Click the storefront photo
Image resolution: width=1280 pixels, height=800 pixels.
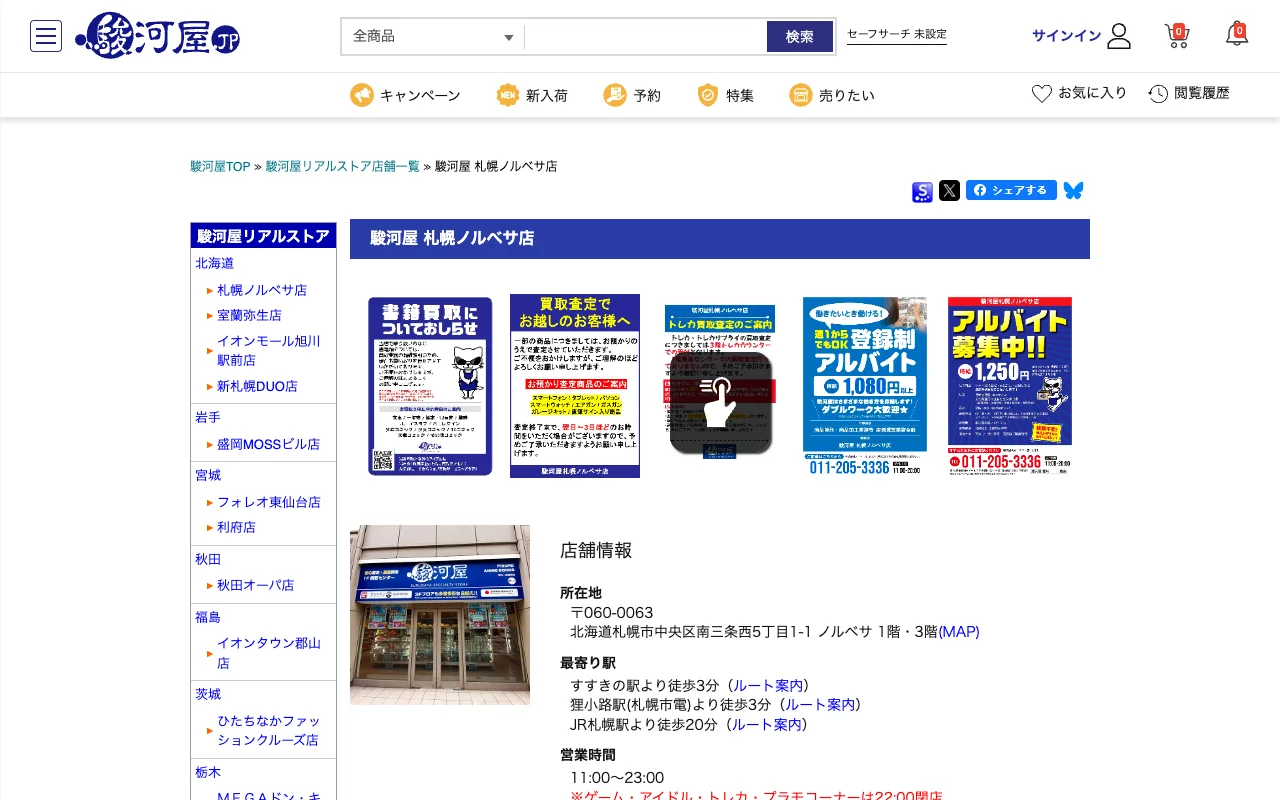440,615
